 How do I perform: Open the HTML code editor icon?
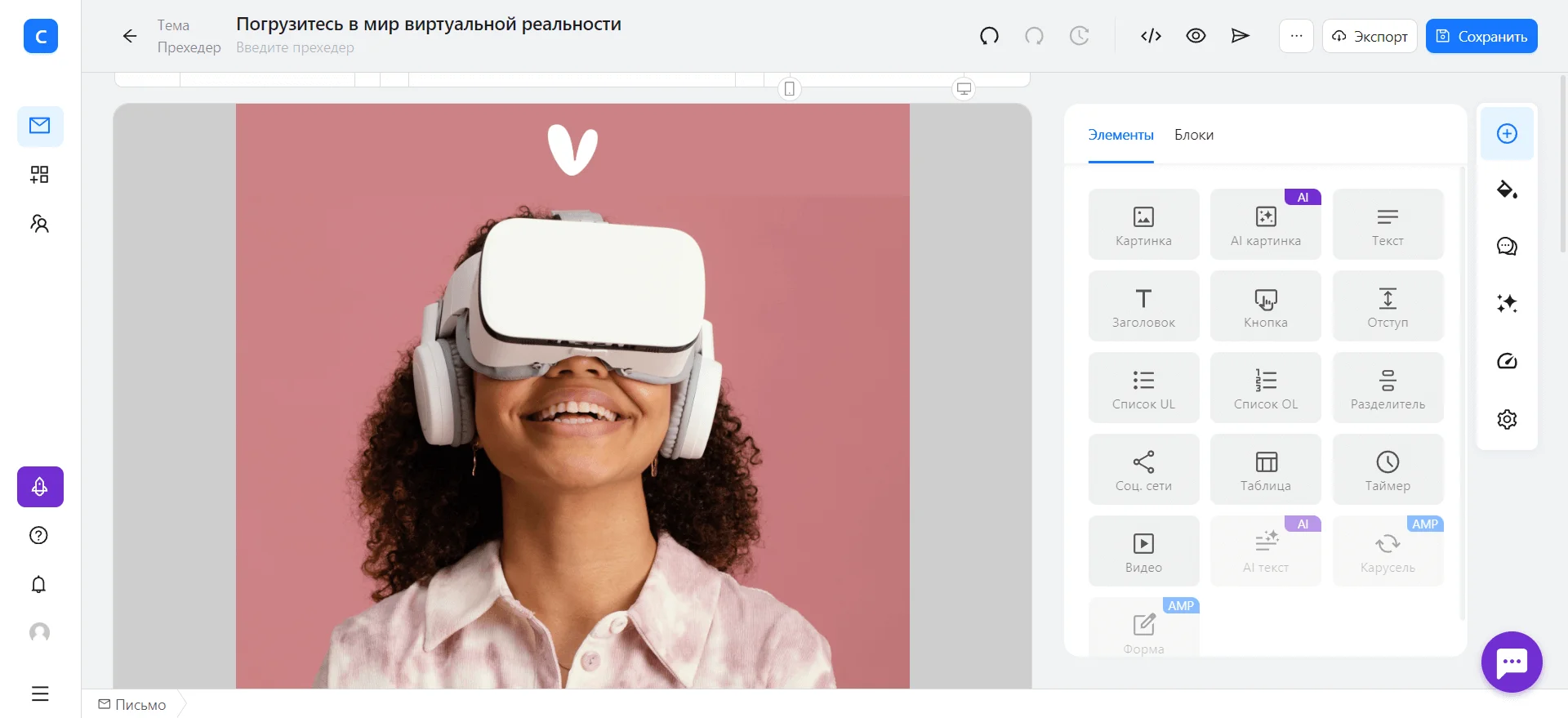point(1151,36)
